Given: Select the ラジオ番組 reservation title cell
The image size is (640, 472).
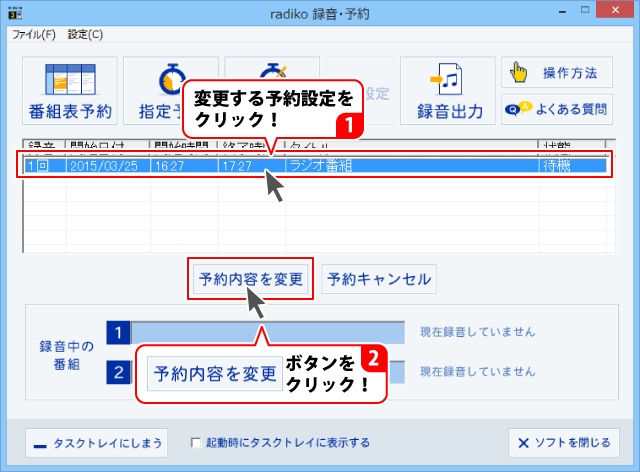Looking at the screenshot, I should (x=412, y=166).
